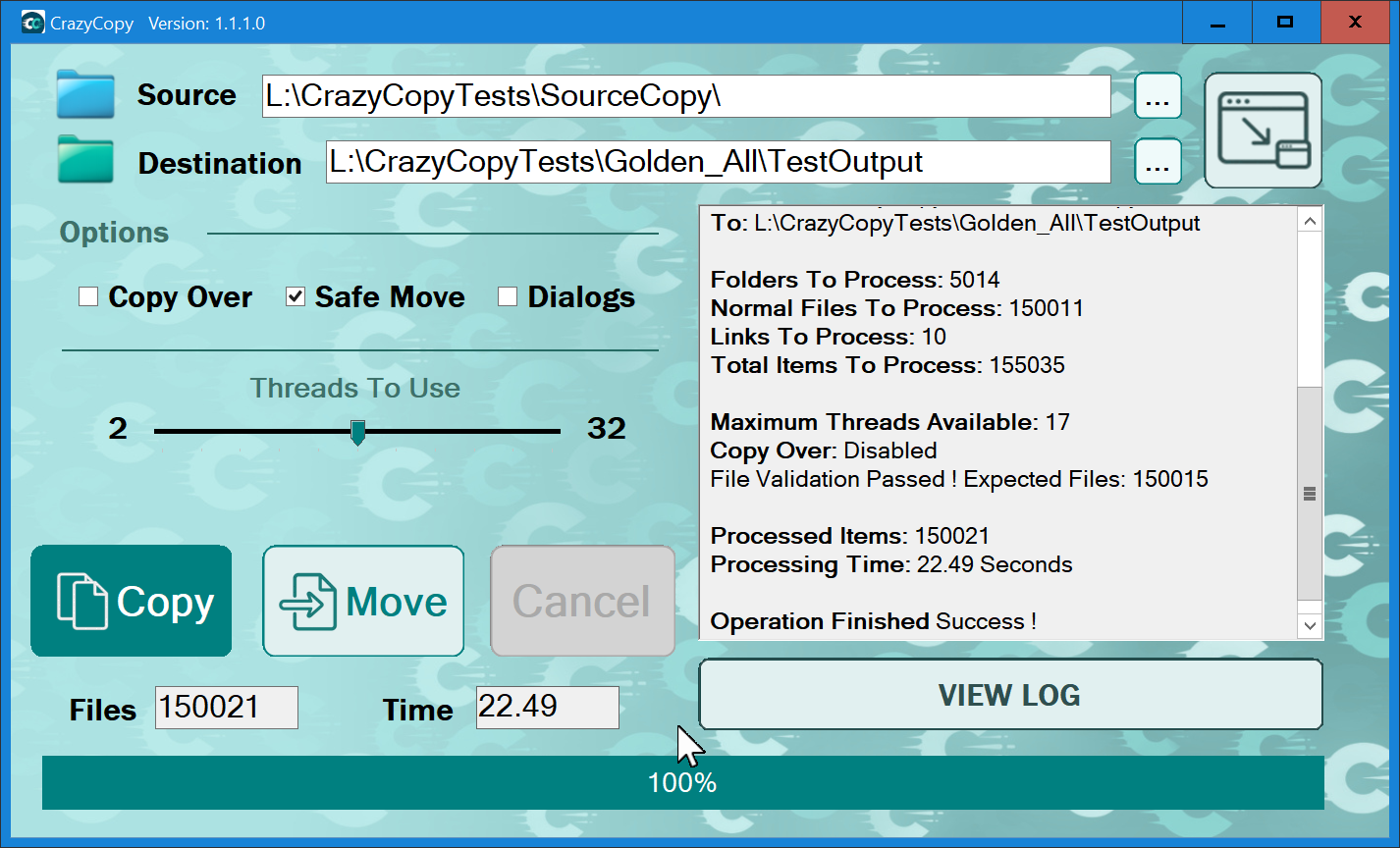Click 'Folders To Process: 5014' log line
This screenshot has width=1400, height=848.
click(855, 280)
